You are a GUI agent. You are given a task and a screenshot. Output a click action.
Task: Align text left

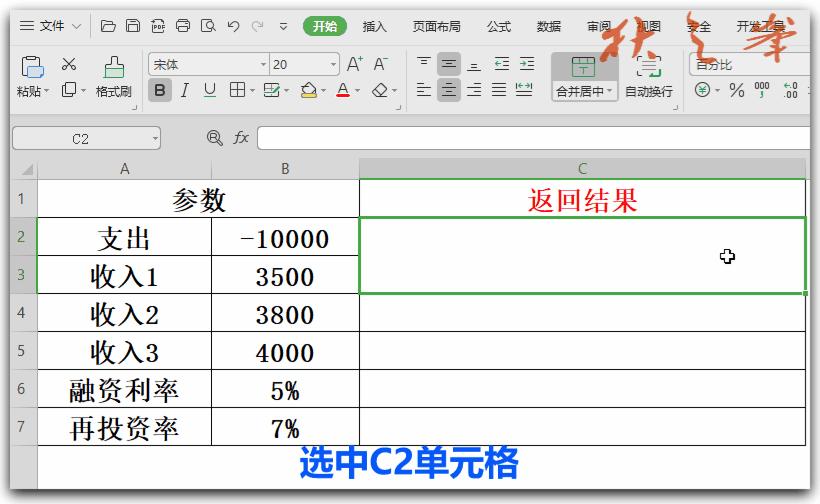[x=424, y=90]
